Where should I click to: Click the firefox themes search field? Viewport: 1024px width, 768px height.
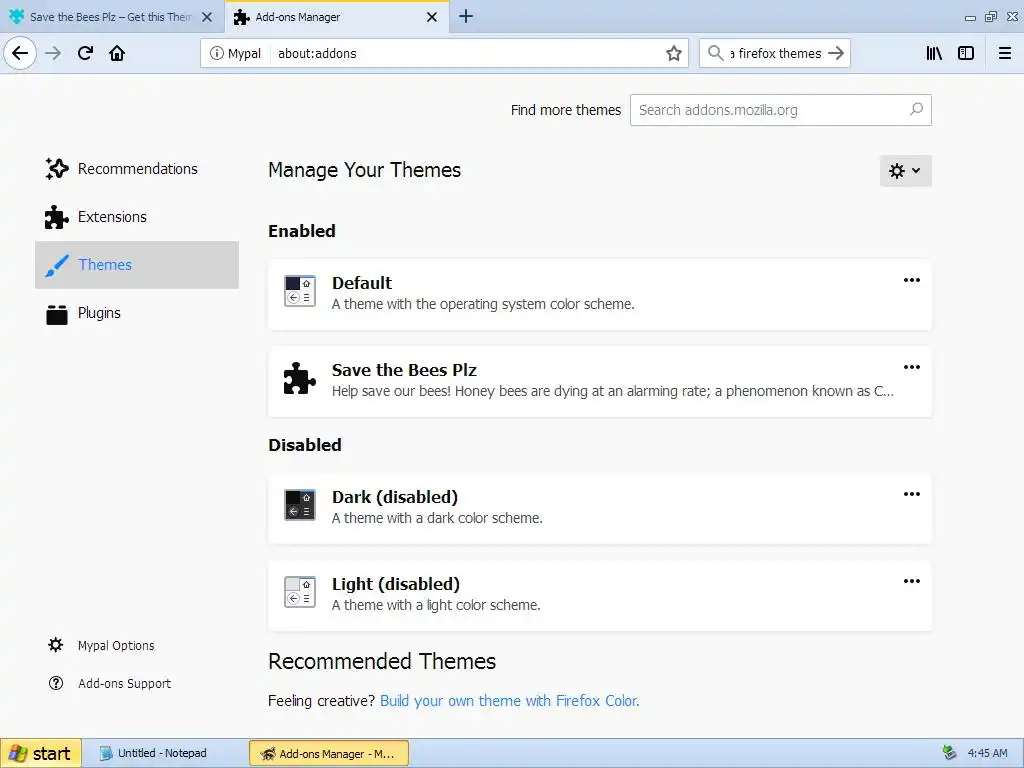(775, 53)
